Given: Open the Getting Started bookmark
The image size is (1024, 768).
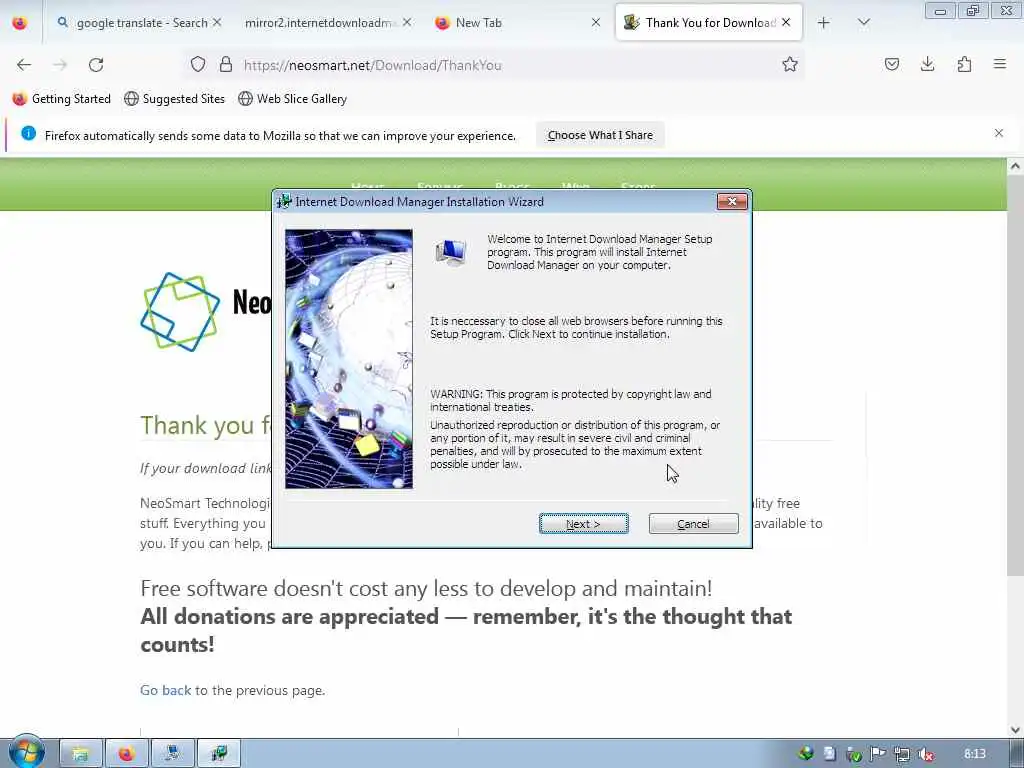Looking at the screenshot, I should (x=62, y=99).
